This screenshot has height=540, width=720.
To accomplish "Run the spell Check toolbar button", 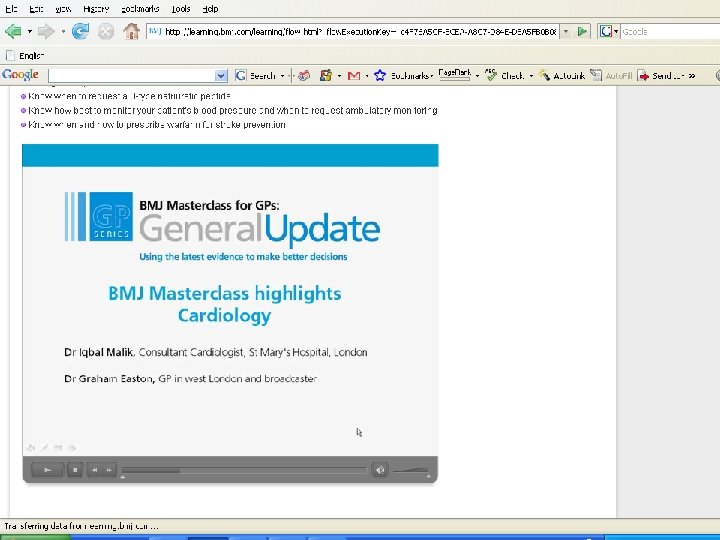I will click(505, 76).
